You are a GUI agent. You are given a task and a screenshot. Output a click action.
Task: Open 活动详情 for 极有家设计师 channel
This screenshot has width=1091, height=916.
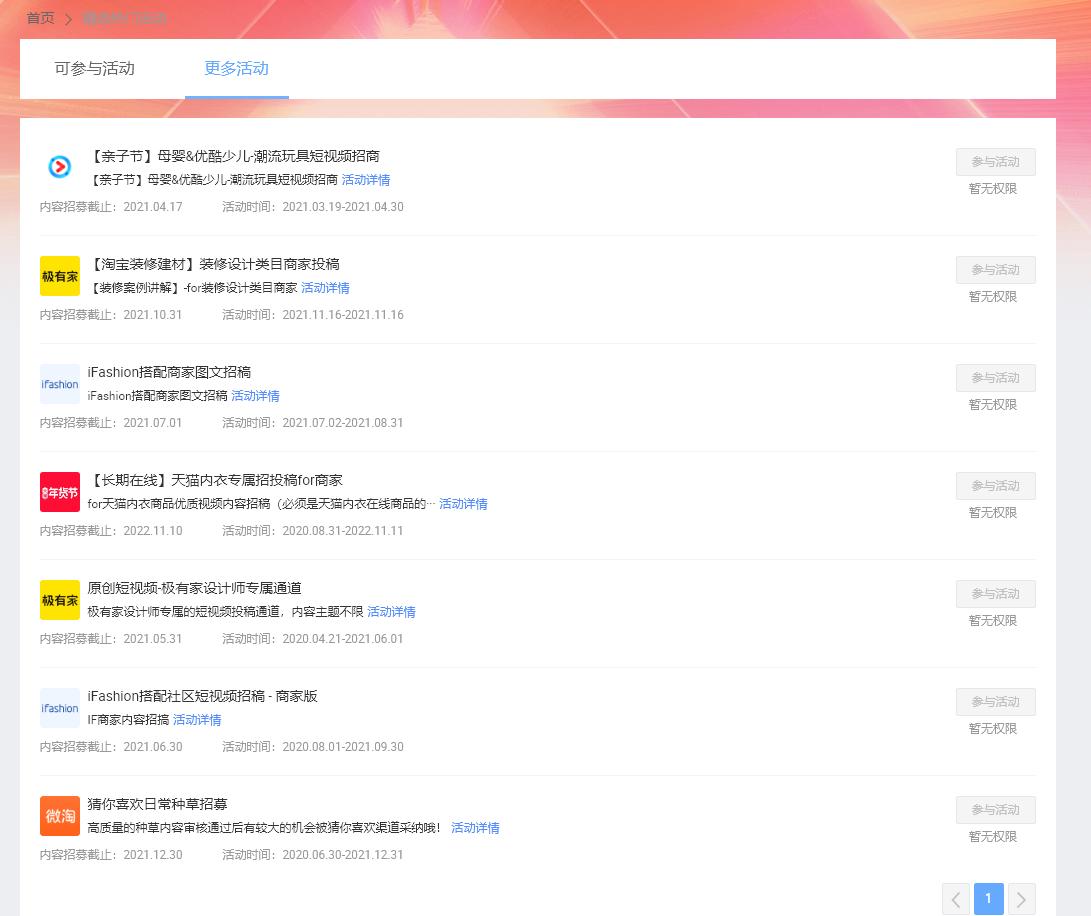point(392,611)
